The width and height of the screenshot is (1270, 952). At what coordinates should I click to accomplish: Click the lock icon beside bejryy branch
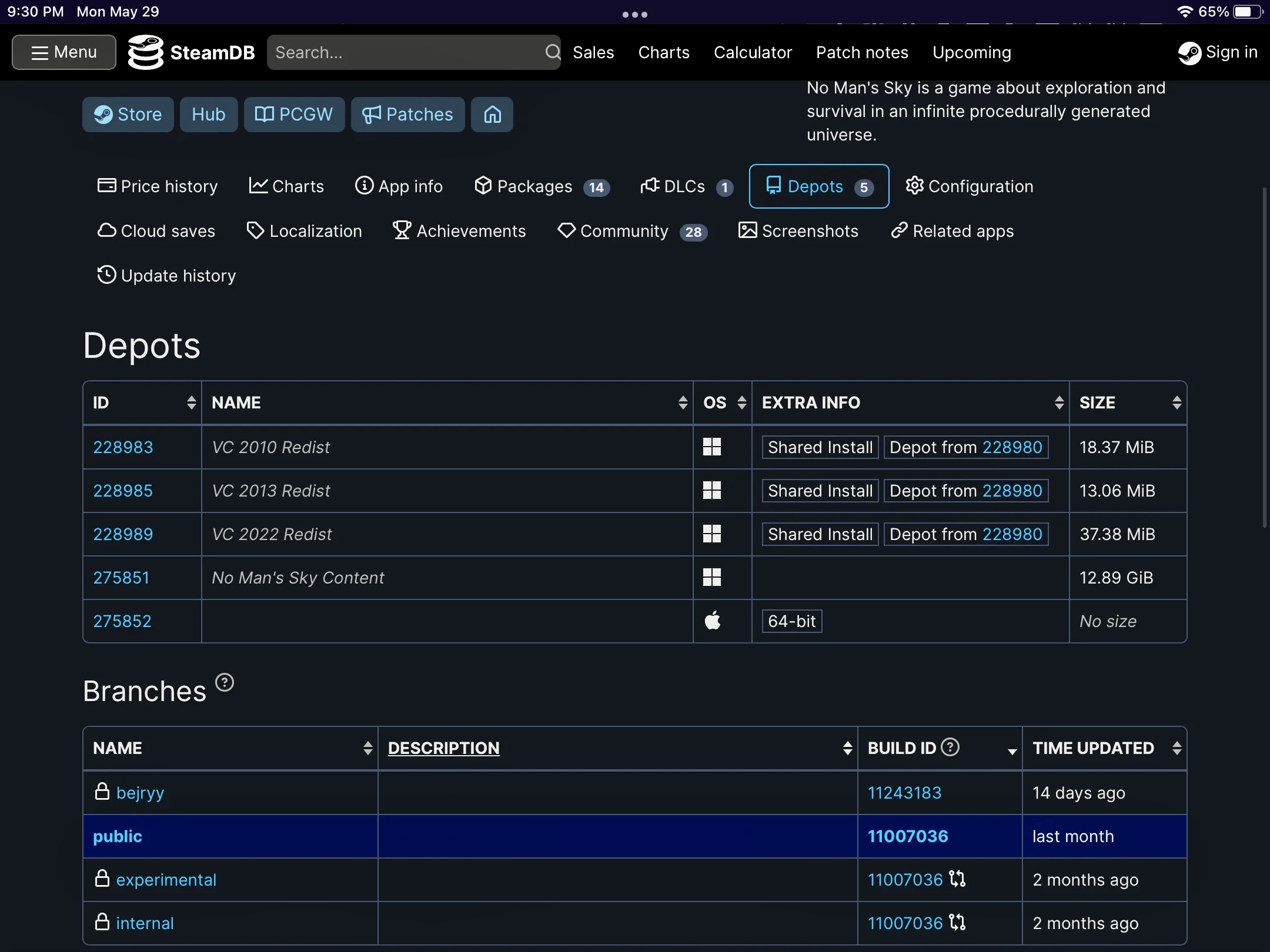coord(102,791)
